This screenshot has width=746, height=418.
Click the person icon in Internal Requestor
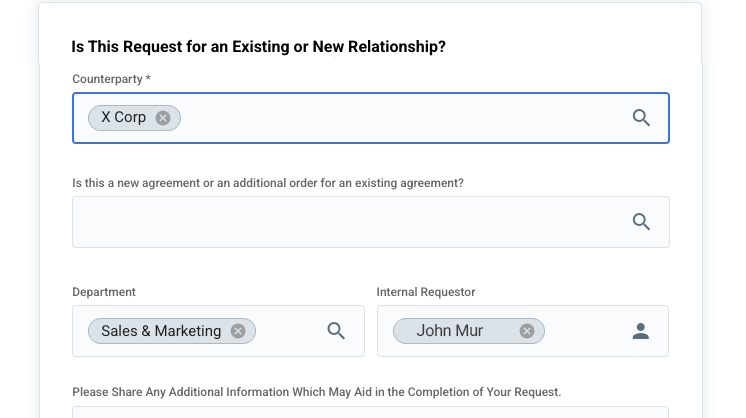(641, 331)
